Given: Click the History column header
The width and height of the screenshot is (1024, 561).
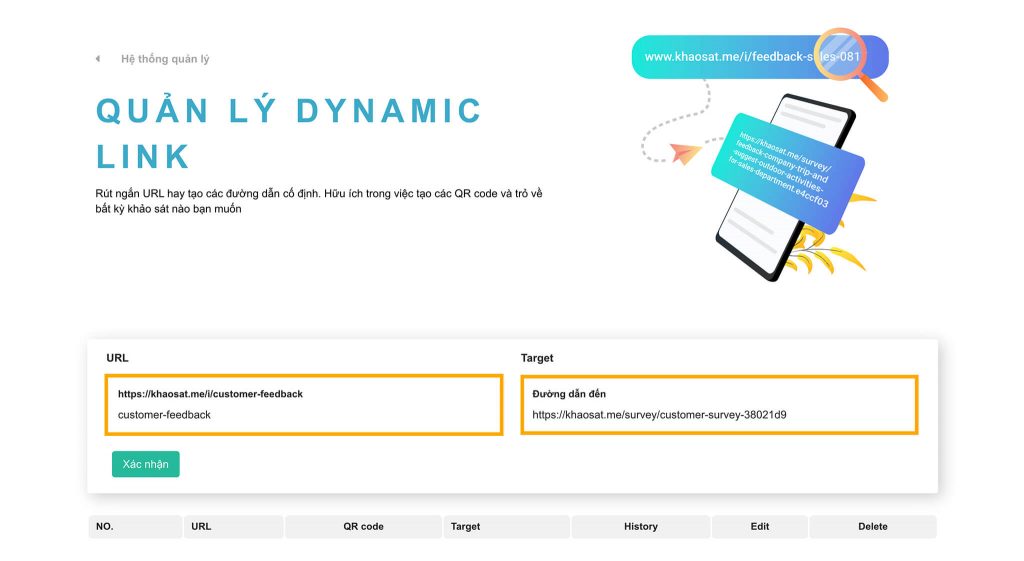Looking at the screenshot, I should coord(641,526).
